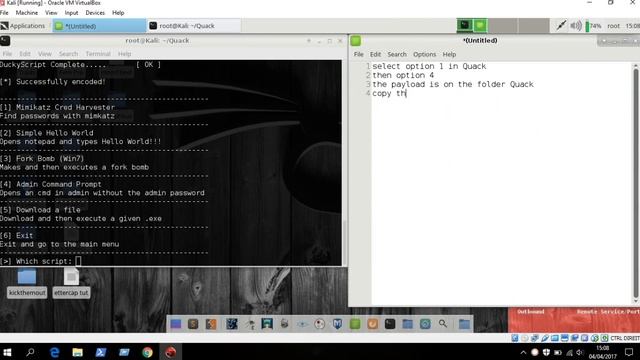The image size is (640, 360).
Task: Open the volume control in Kali panel
Action: 576,26
